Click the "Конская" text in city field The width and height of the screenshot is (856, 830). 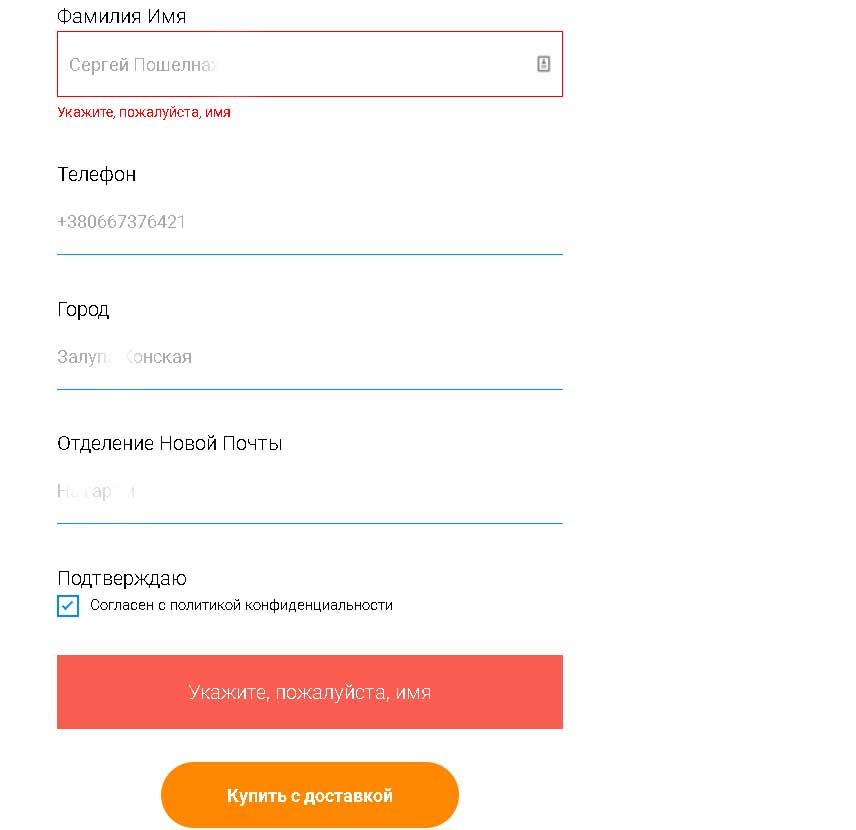[x=158, y=357]
